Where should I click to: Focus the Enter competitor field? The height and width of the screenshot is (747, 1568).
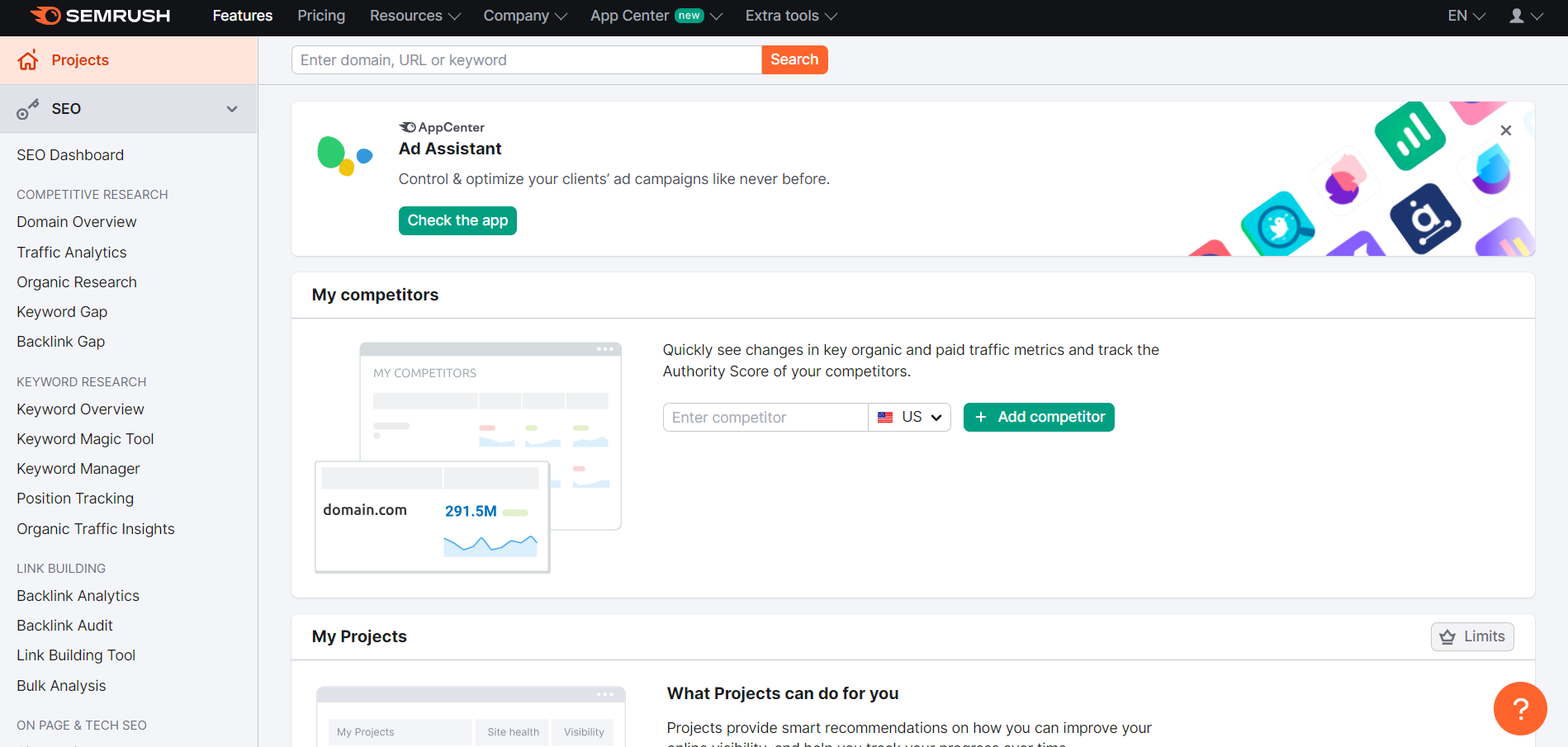point(765,418)
